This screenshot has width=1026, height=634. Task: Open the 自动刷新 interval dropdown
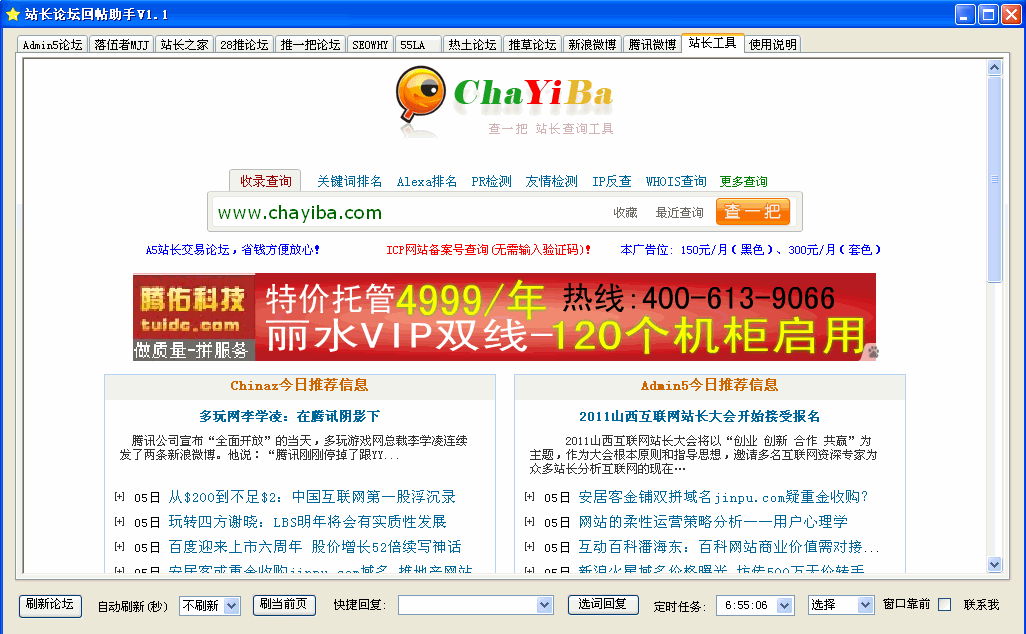231,606
